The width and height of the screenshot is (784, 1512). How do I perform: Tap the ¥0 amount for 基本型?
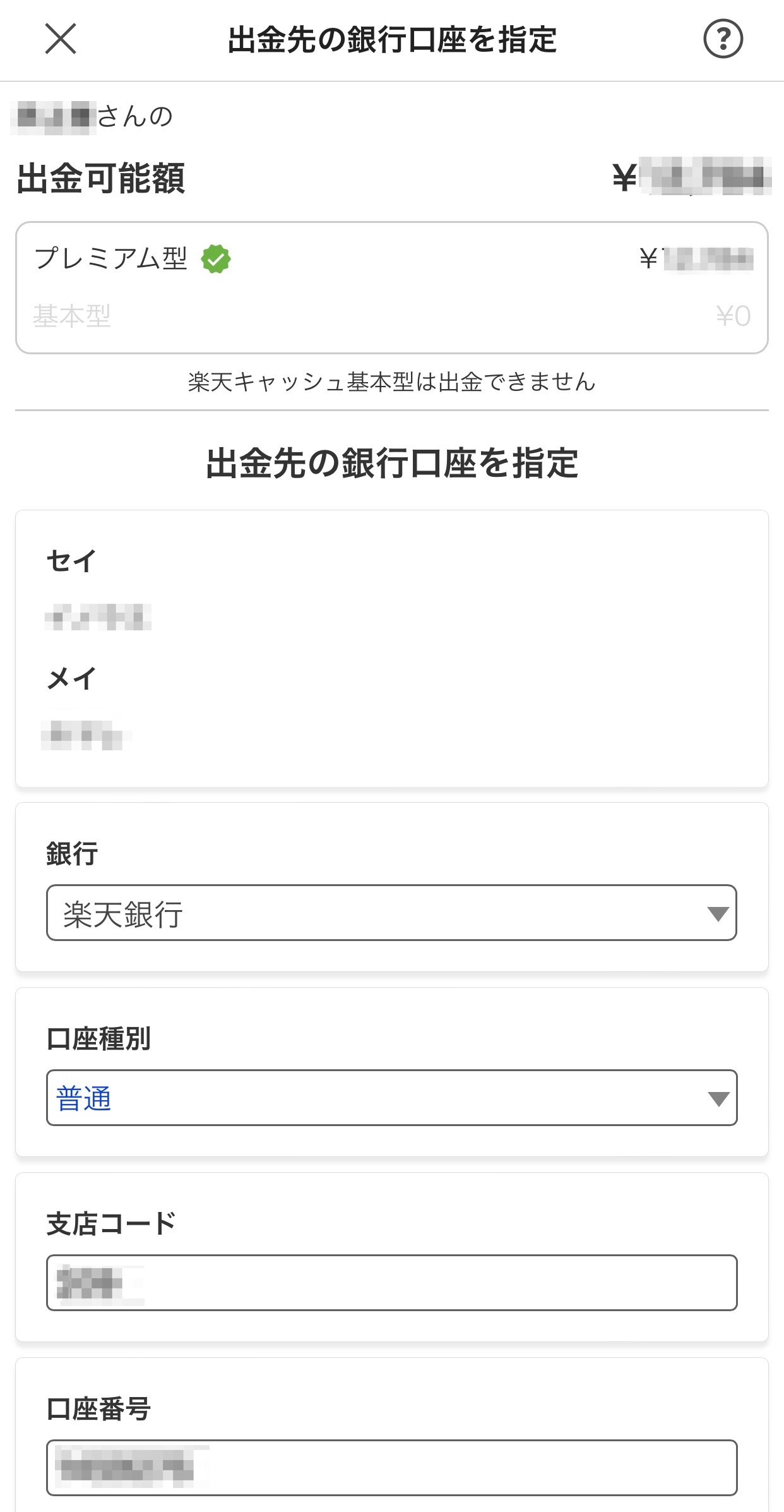coord(733,316)
